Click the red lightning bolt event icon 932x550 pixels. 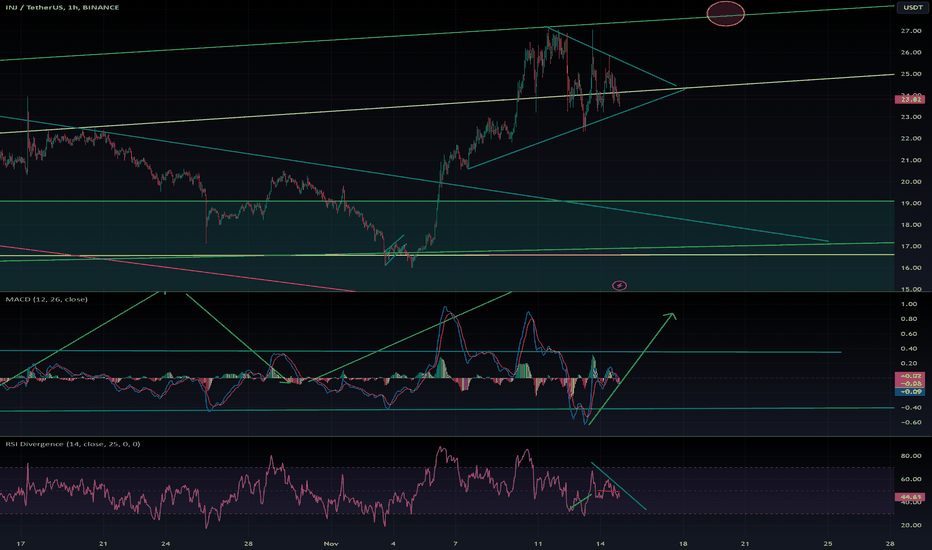tap(619, 286)
